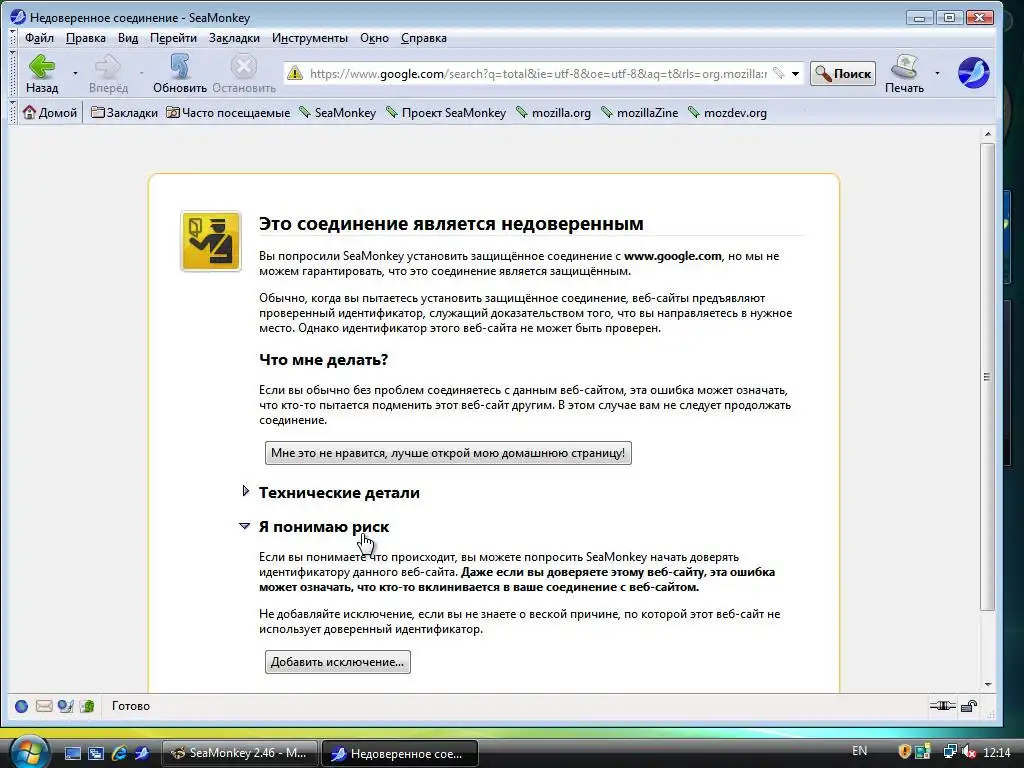Click the scrollbar up arrow

[987, 134]
